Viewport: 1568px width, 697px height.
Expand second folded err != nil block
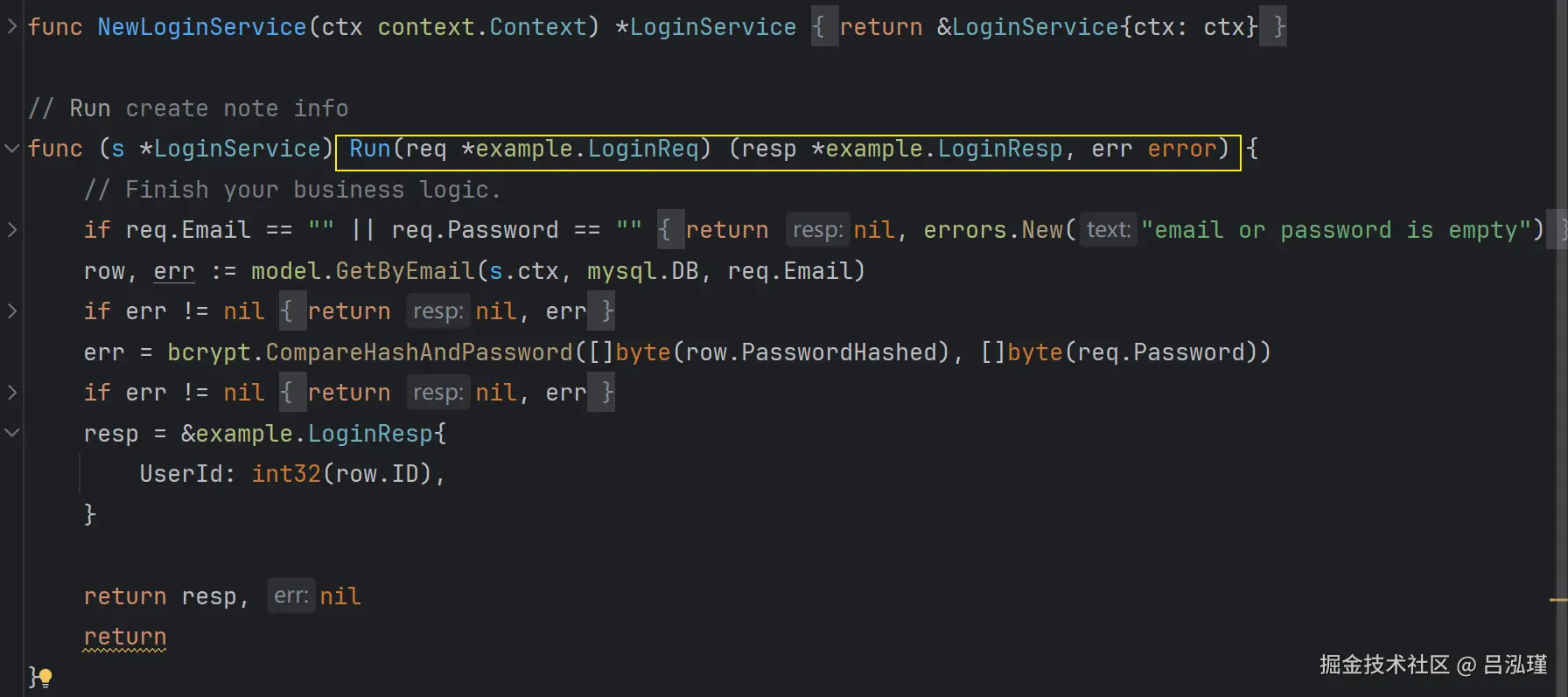pos(12,392)
